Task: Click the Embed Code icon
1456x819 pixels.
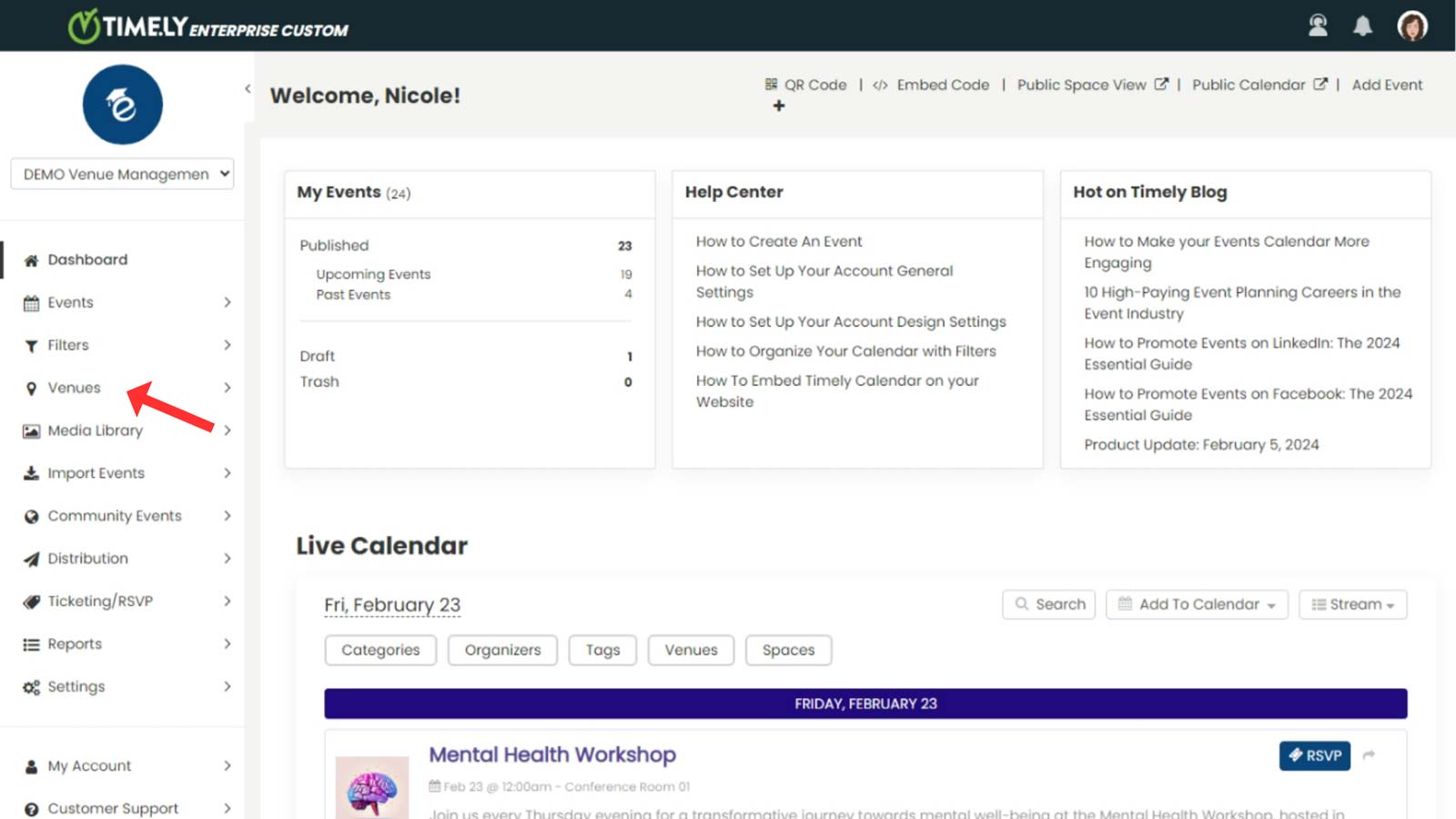Action: coord(880,85)
